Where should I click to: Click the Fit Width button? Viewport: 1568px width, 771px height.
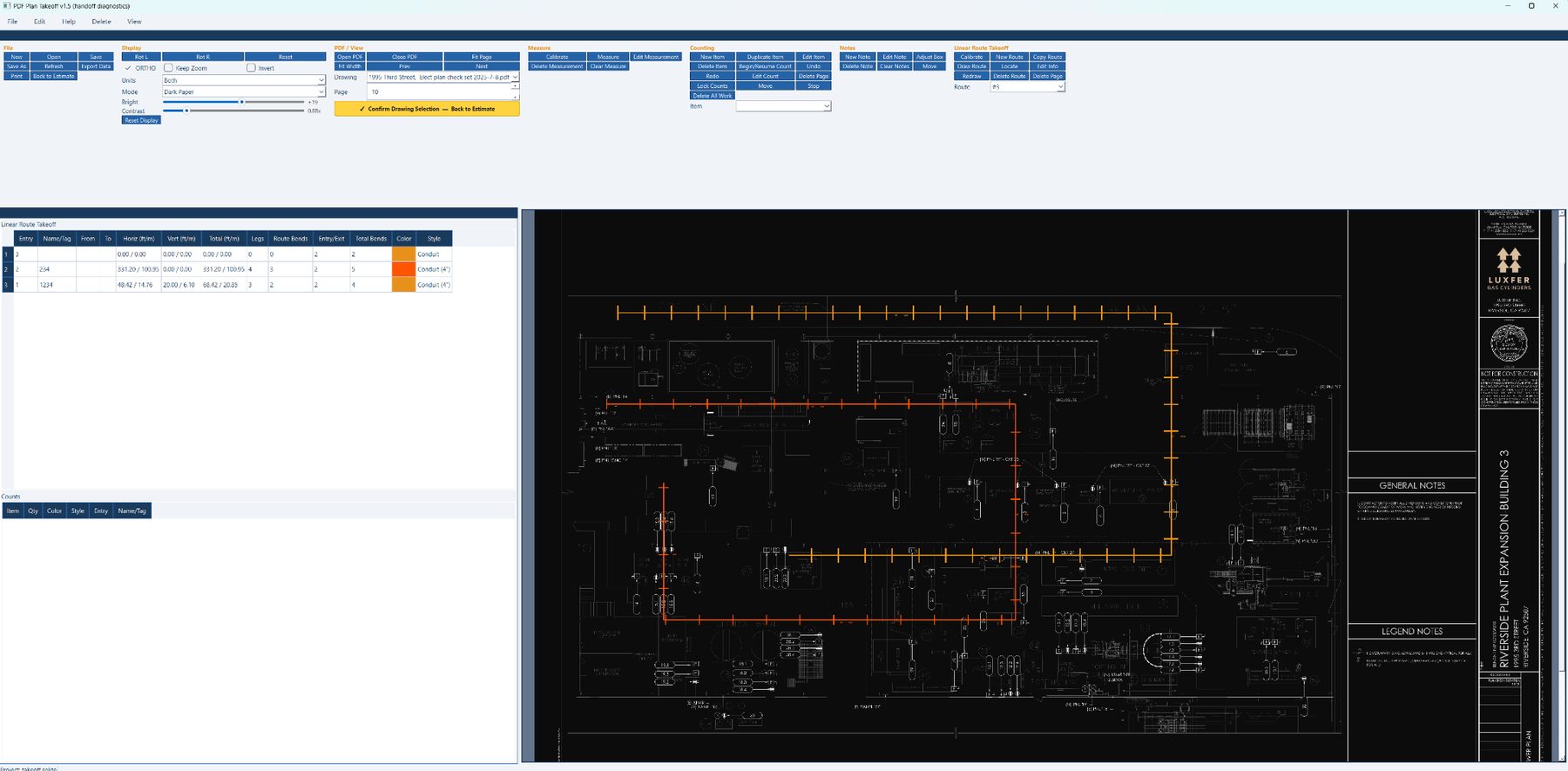(350, 66)
